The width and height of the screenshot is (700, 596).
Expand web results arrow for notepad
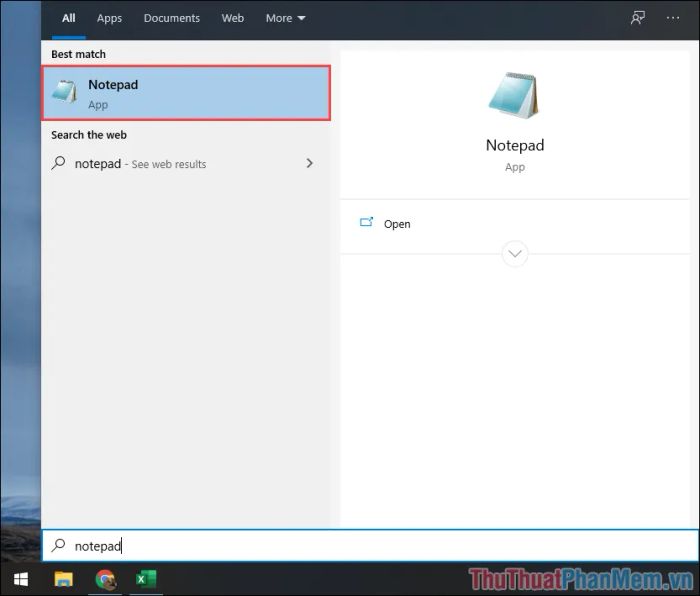coord(309,163)
